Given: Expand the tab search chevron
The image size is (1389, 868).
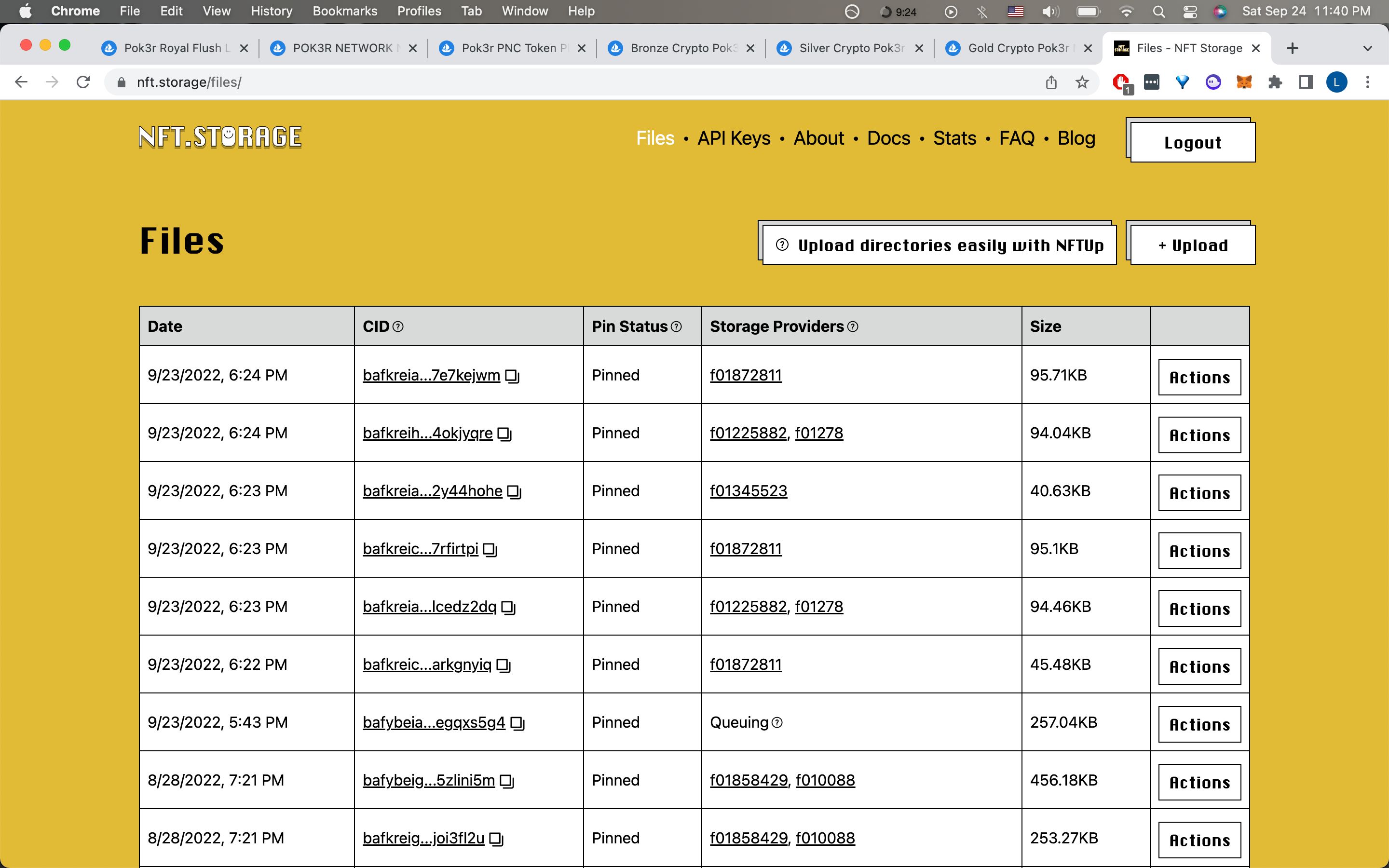Looking at the screenshot, I should pyautogui.click(x=1368, y=48).
